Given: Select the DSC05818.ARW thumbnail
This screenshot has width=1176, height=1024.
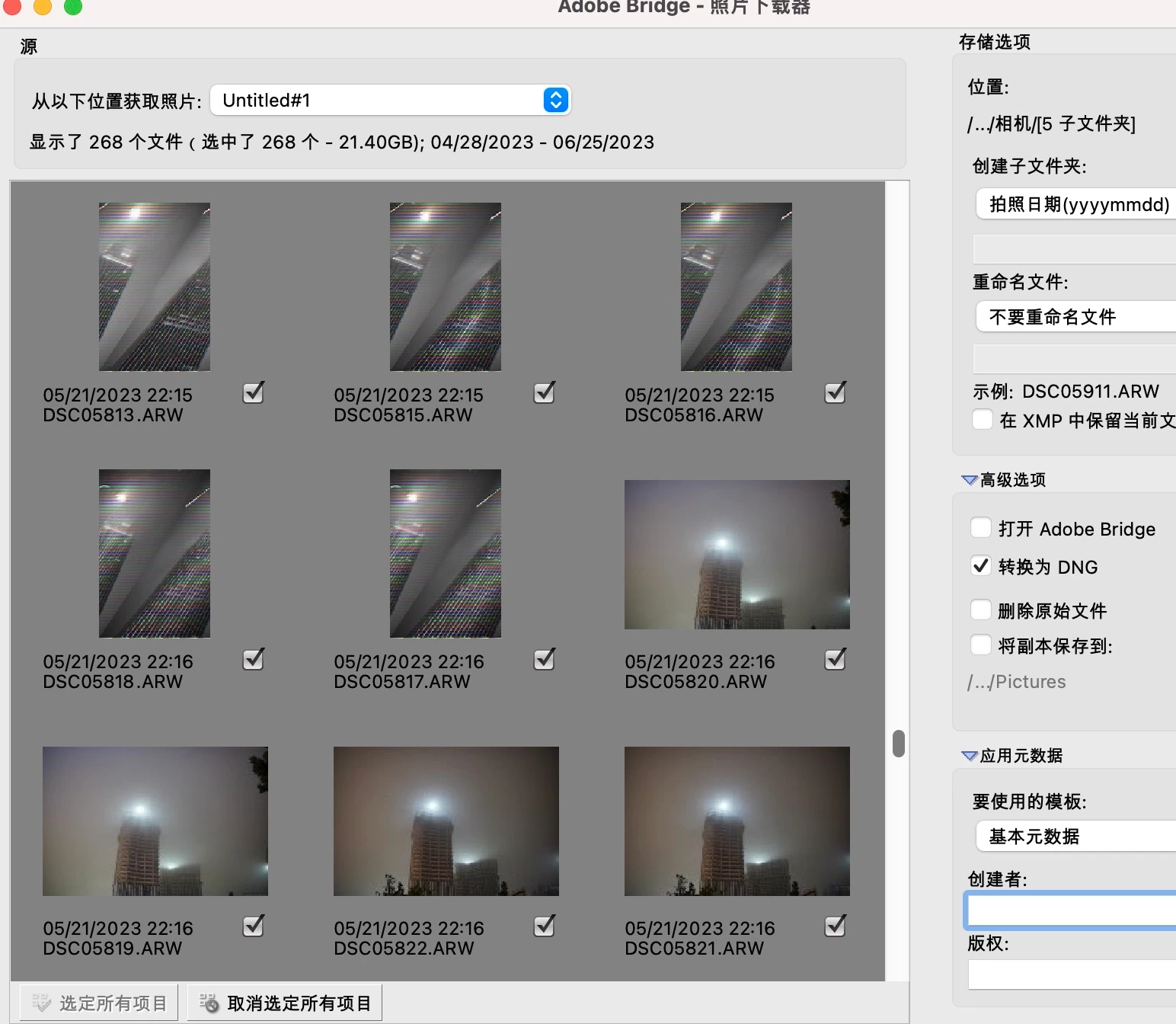Looking at the screenshot, I should [x=155, y=553].
